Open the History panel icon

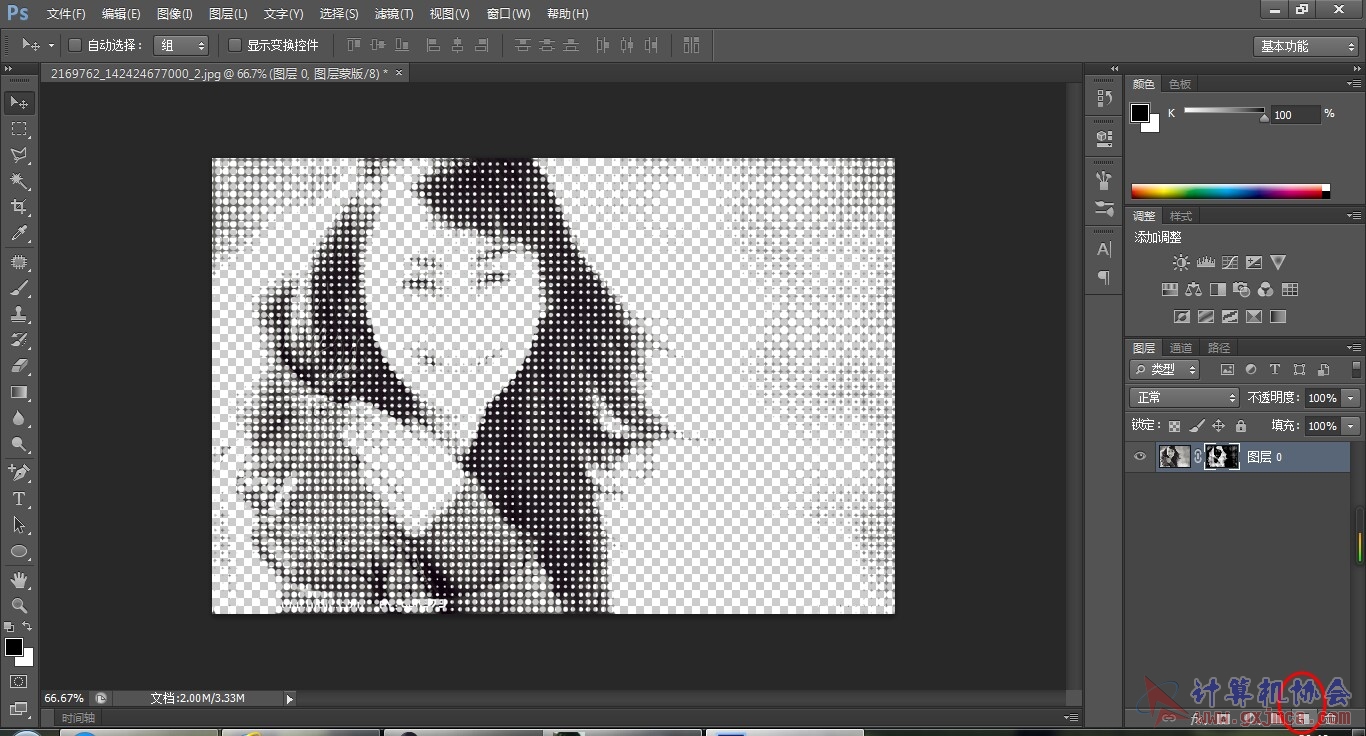point(1104,98)
